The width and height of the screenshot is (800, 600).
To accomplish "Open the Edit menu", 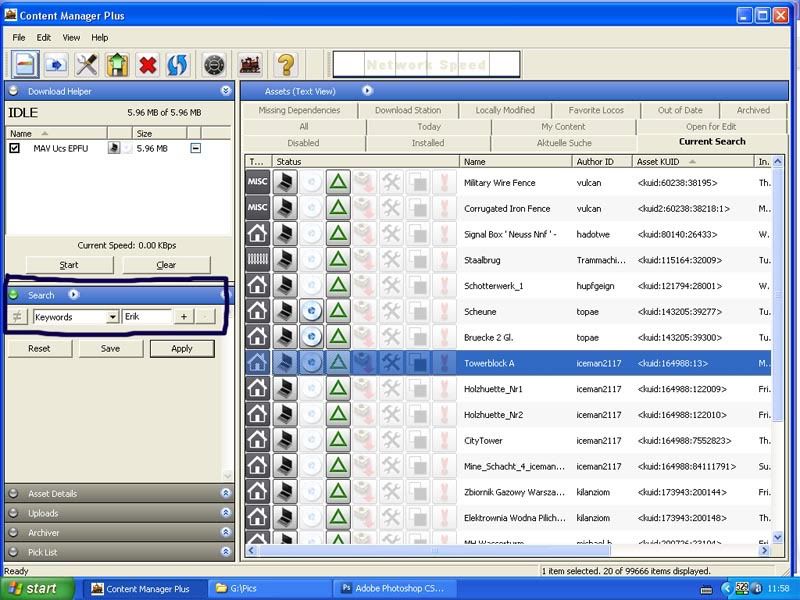I will (x=43, y=38).
